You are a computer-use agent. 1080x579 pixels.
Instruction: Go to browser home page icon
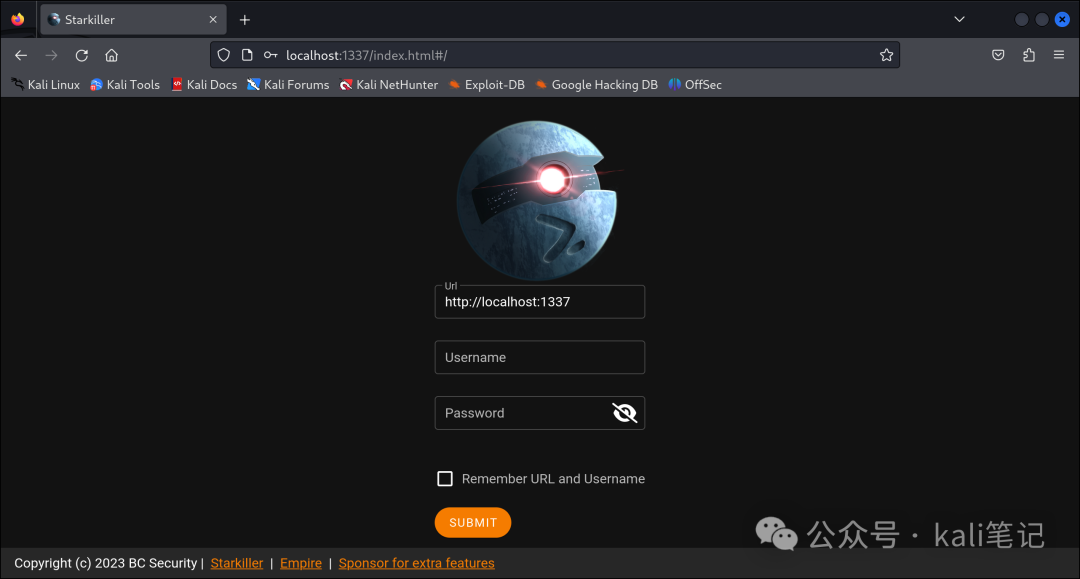112,55
